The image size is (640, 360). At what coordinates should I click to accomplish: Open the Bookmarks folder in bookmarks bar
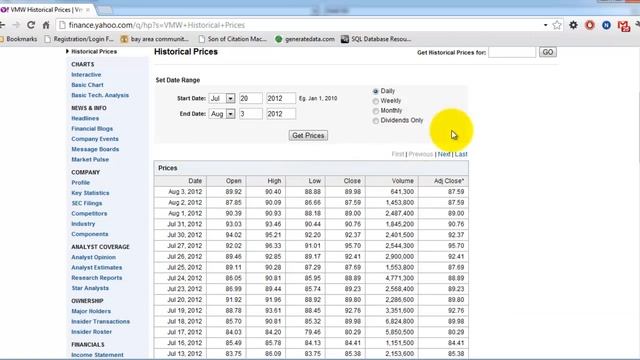(x=18, y=39)
